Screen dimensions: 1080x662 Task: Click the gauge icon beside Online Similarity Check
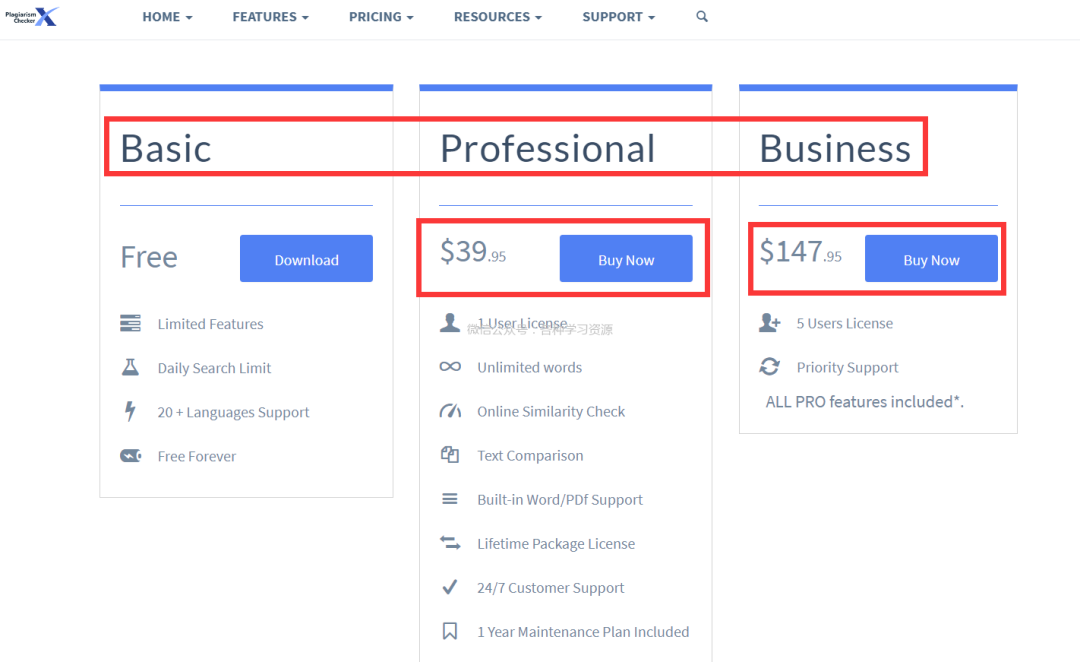[450, 411]
